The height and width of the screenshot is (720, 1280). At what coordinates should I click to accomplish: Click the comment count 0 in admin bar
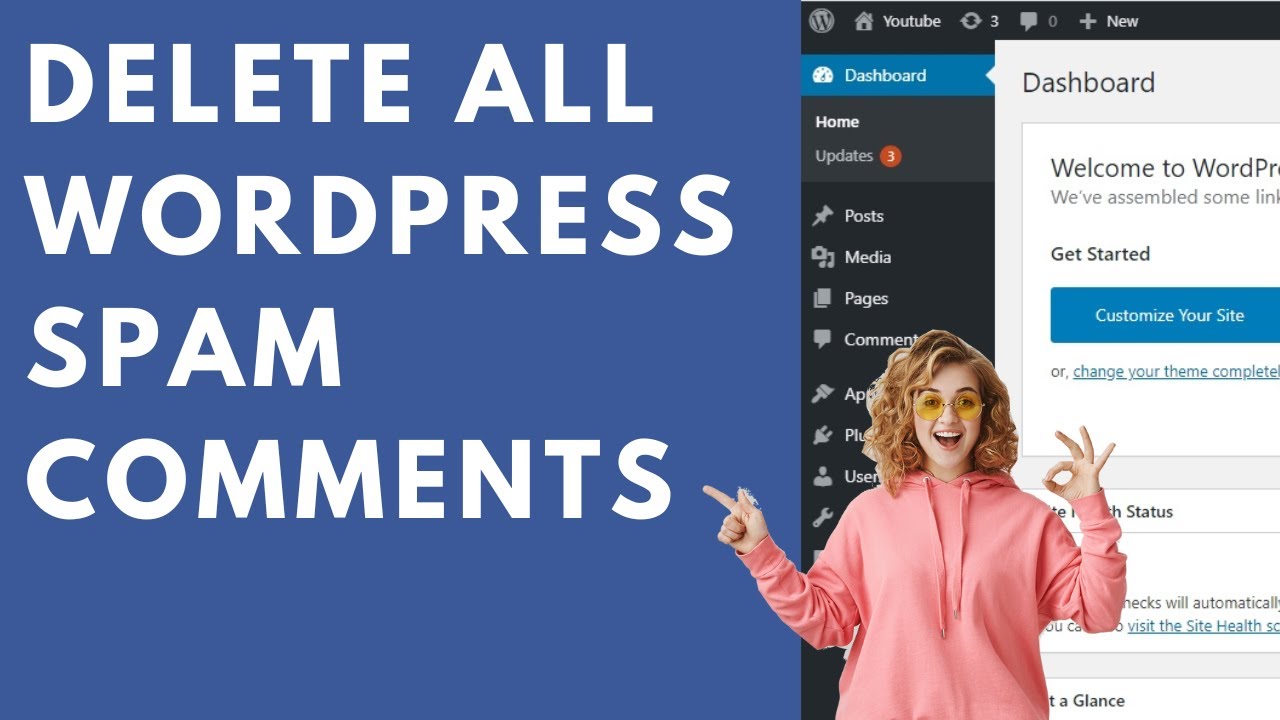[x=1052, y=21]
